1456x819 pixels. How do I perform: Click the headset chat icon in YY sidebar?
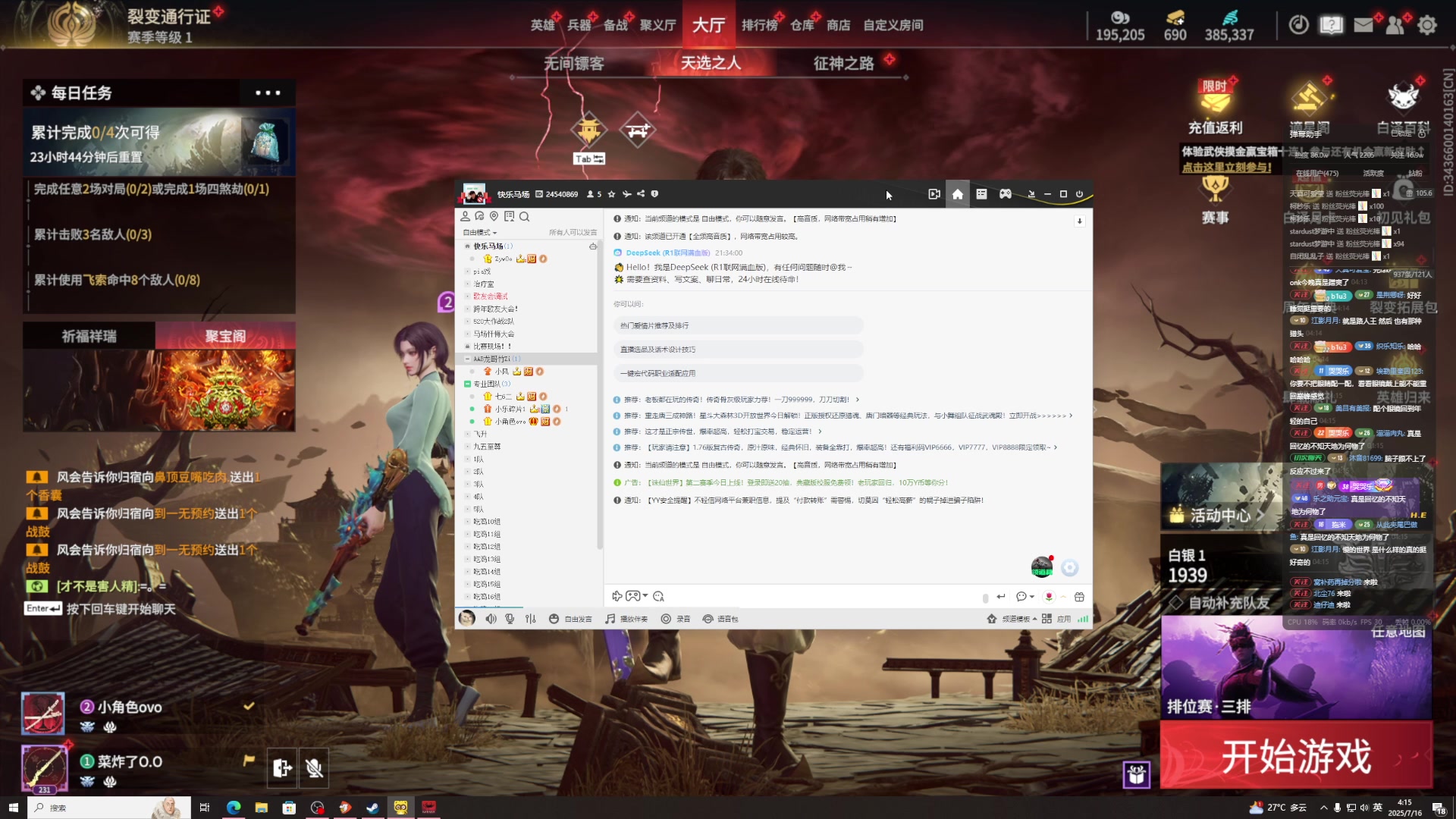click(479, 216)
